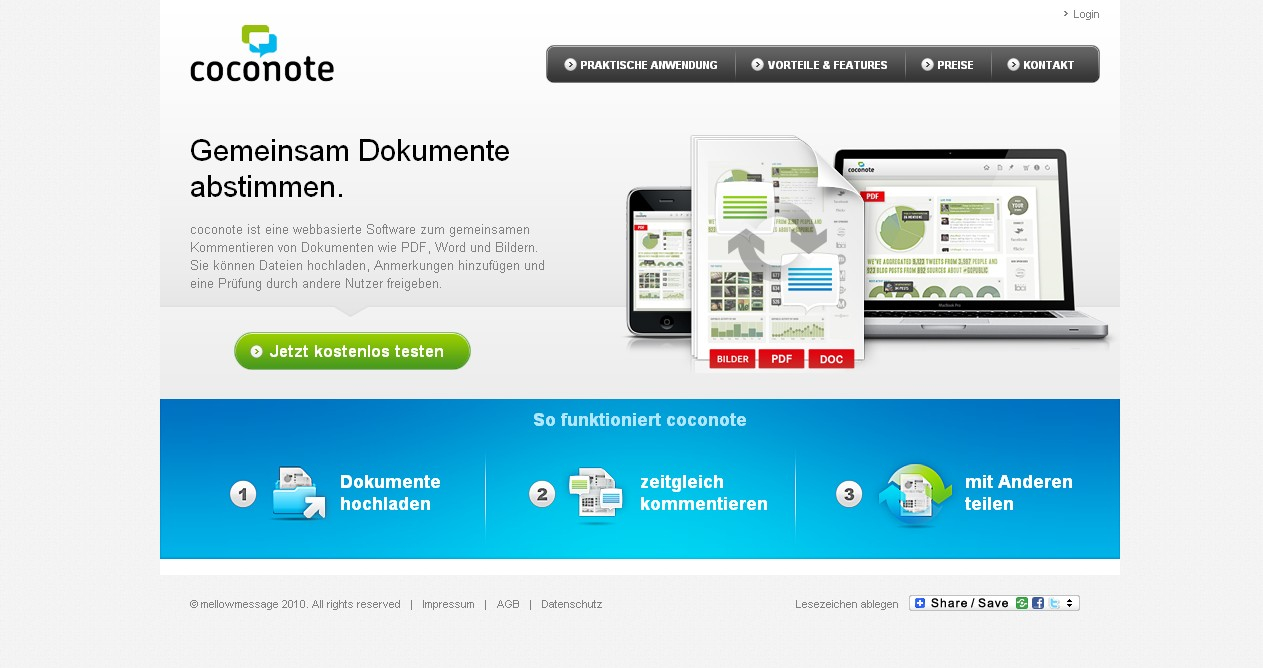Open the Login link
Screen dimensions: 1263x668
(x=1085, y=14)
